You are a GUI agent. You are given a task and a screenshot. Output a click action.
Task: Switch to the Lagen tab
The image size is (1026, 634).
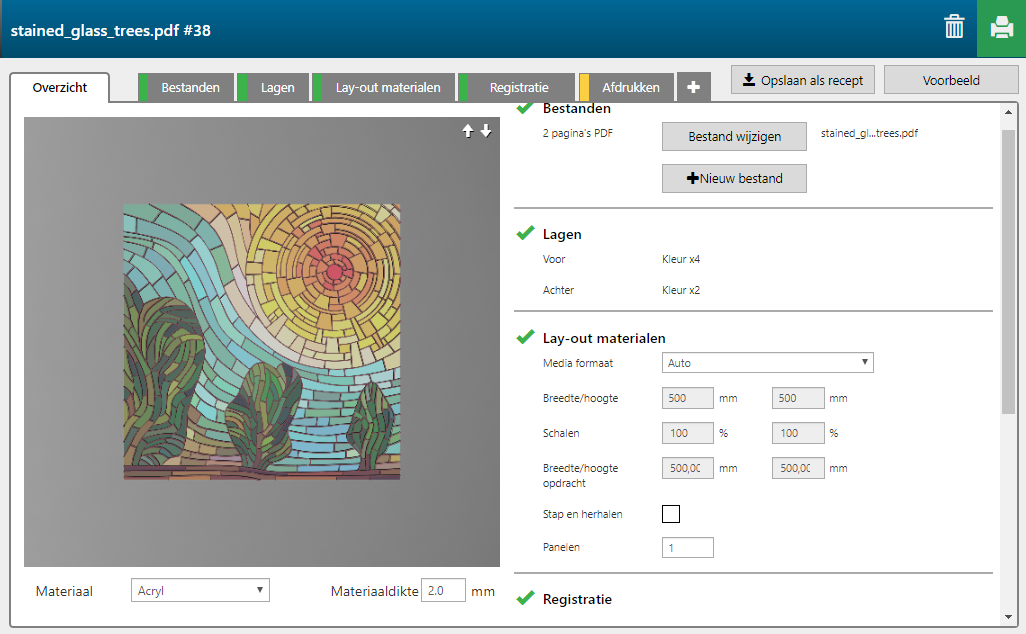[x=274, y=87]
